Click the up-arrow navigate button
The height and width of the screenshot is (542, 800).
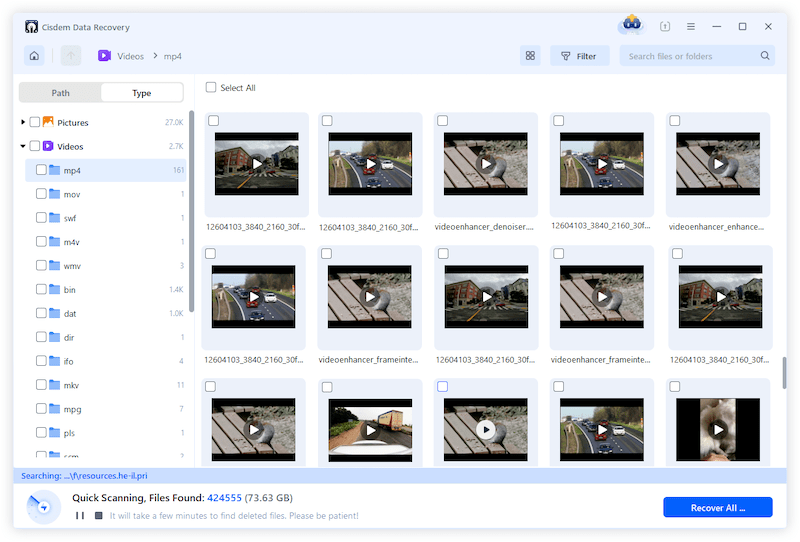(x=70, y=56)
